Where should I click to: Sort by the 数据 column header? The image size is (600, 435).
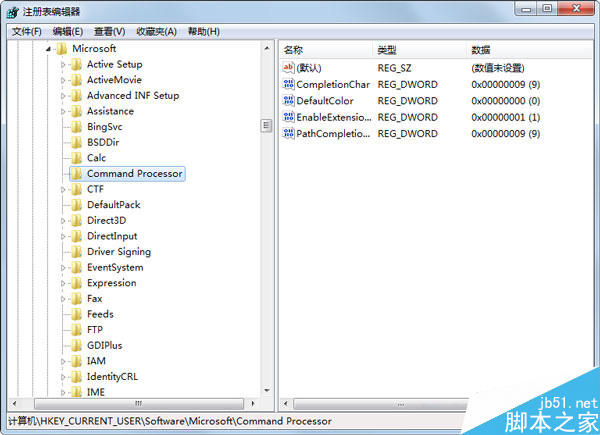tap(529, 50)
